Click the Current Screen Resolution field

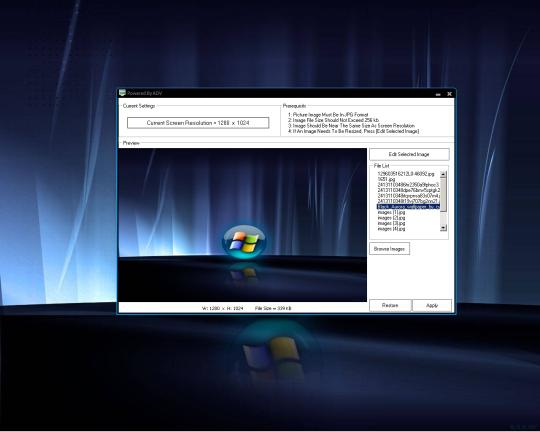[198, 123]
